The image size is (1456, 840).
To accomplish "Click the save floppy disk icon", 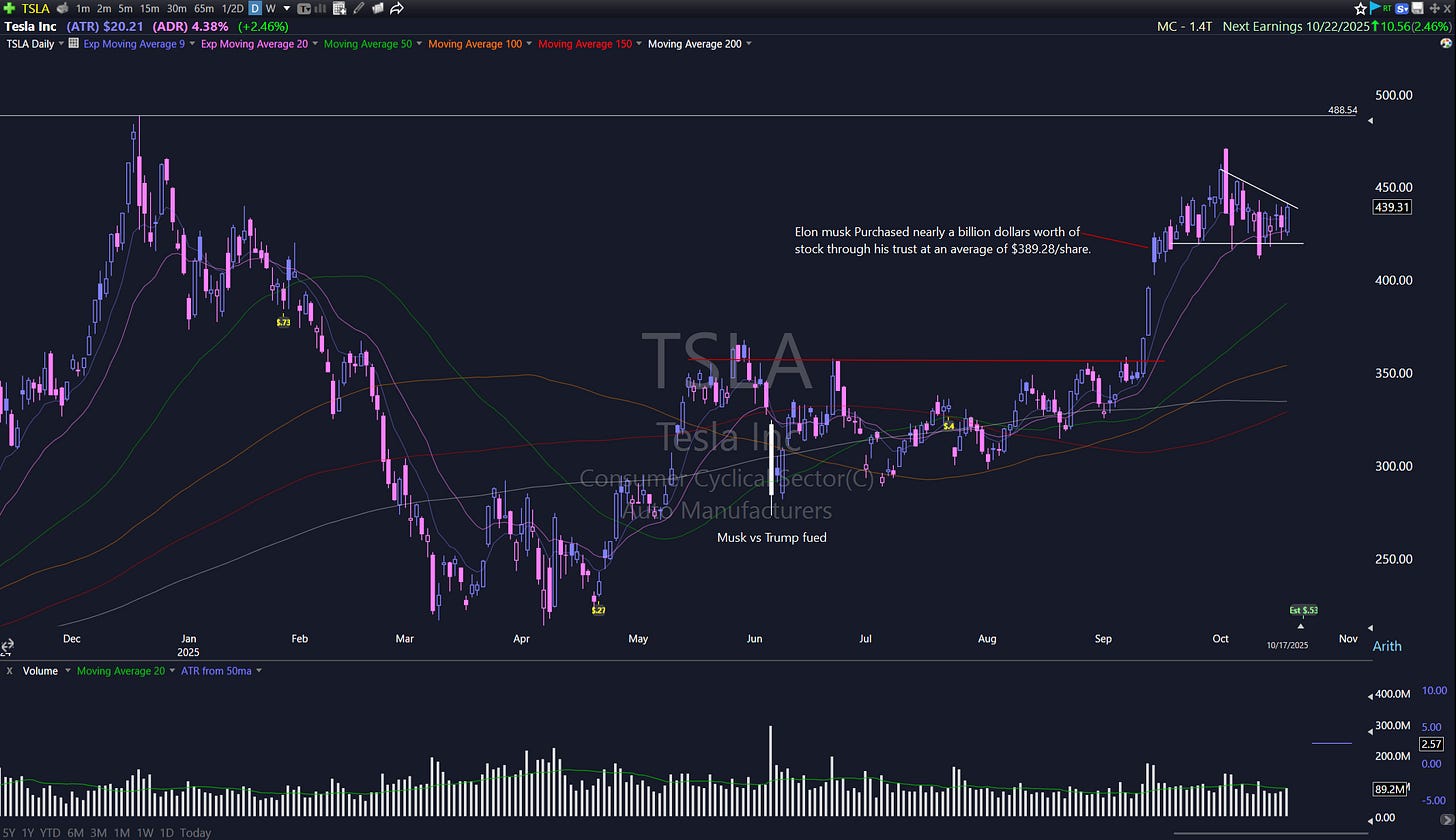I will click(1417, 8).
